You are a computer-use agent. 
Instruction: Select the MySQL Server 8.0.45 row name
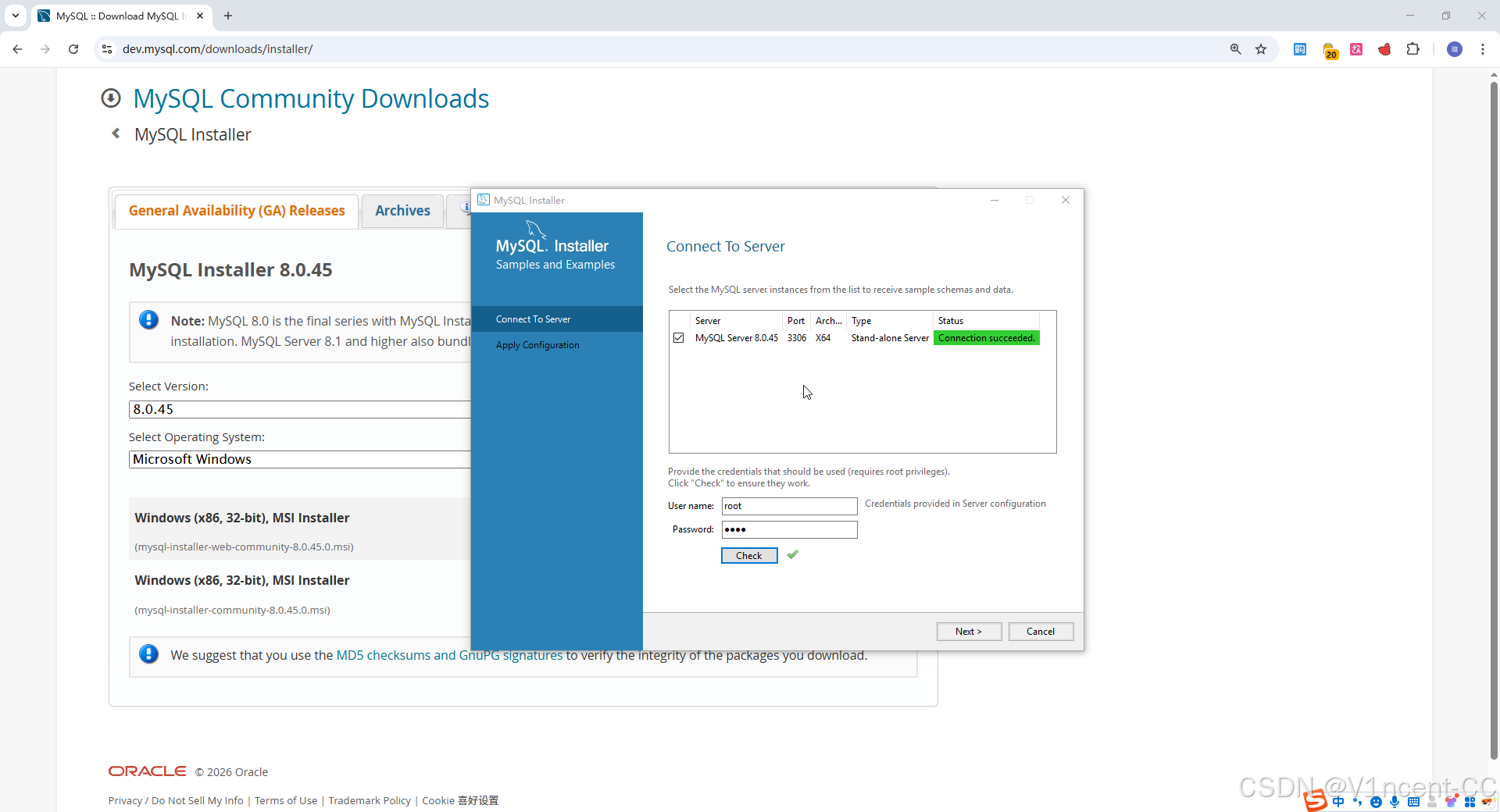(736, 338)
